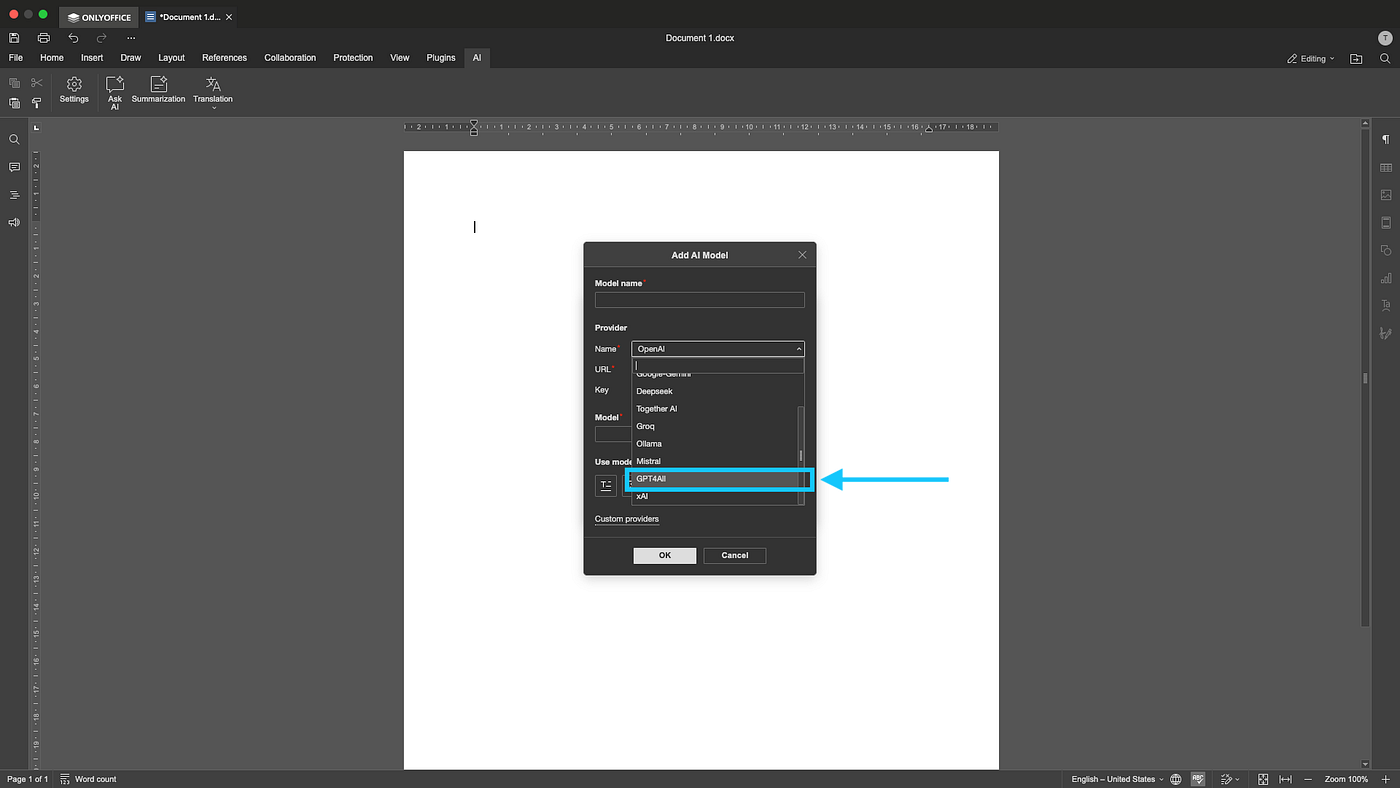Toggle the text use-model button in dialog
1400x788 pixels.
tap(606, 485)
